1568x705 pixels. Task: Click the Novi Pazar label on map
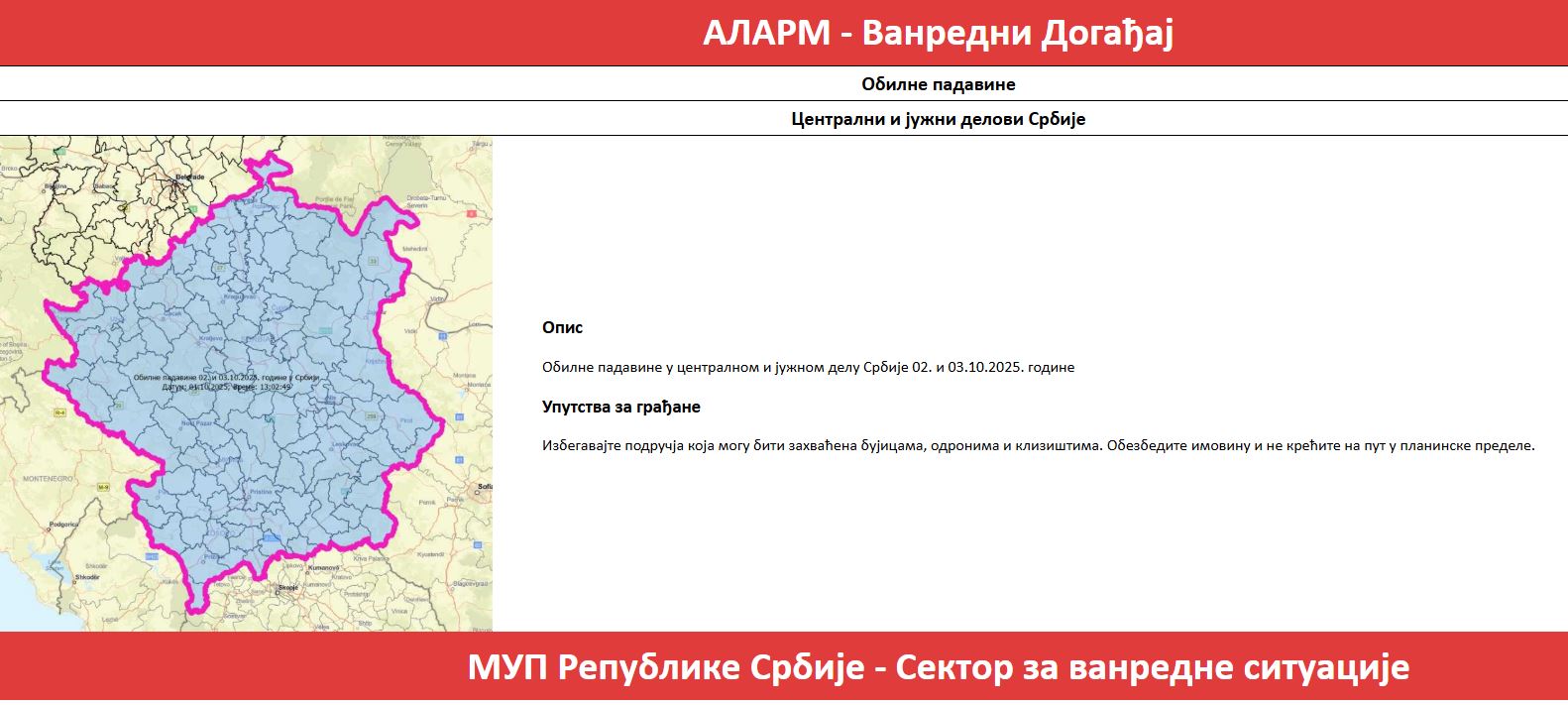tap(194, 423)
